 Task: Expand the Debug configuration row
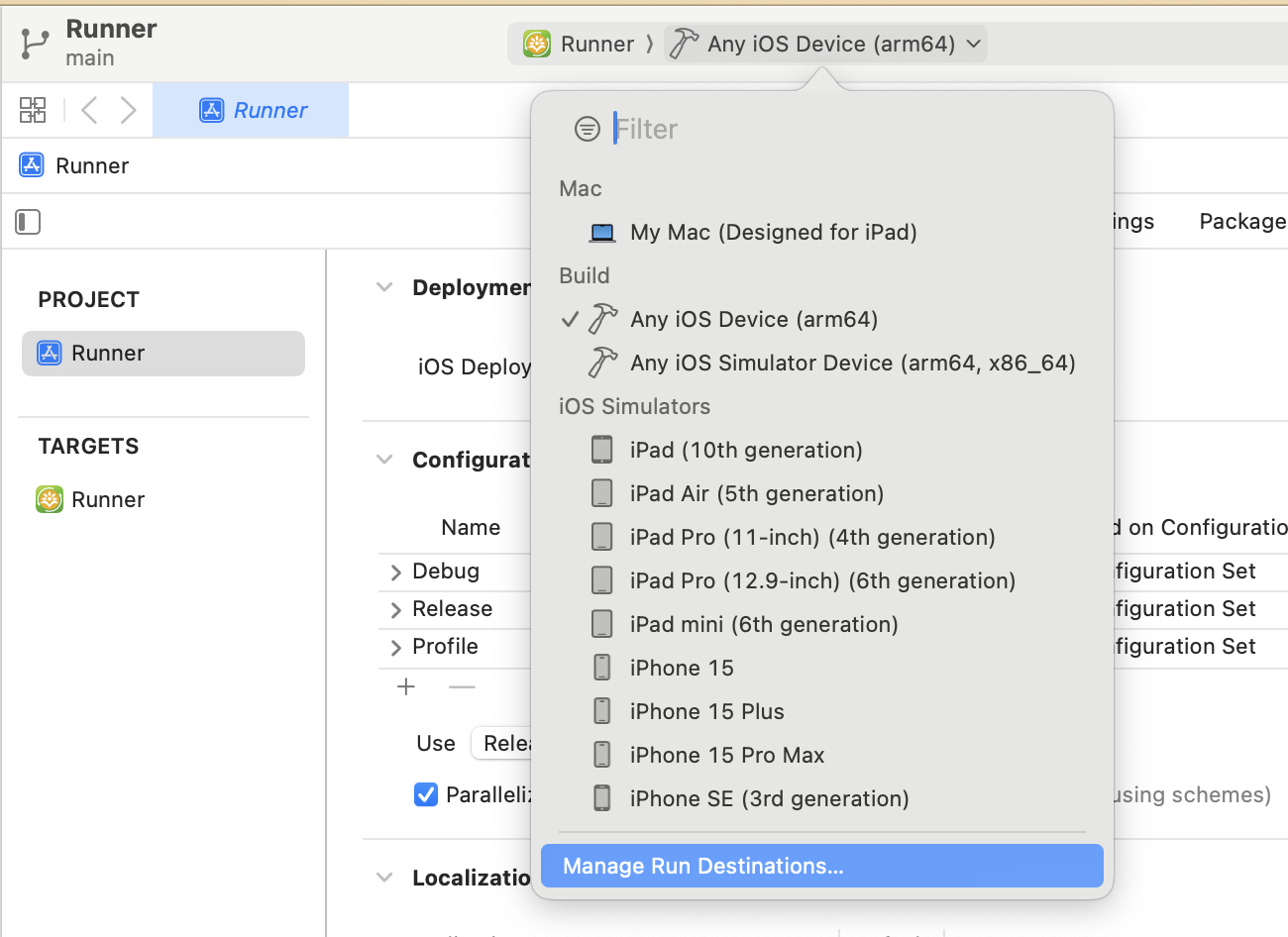pos(396,573)
